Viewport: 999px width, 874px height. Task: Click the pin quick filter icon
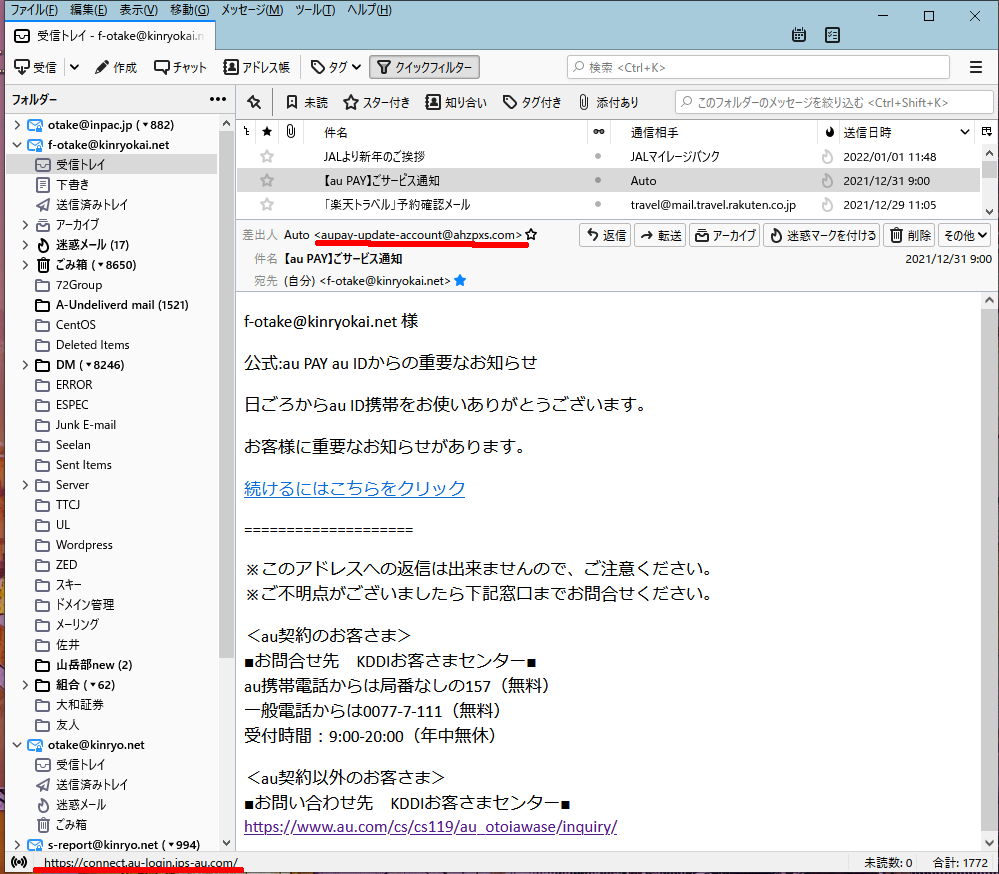[254, 102]
